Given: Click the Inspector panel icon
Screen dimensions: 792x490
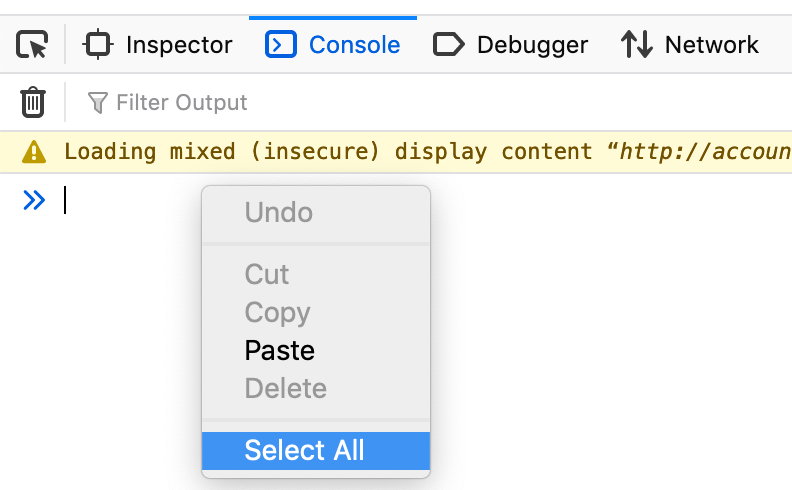Looking at the screenshot, I should click(98, 45).
